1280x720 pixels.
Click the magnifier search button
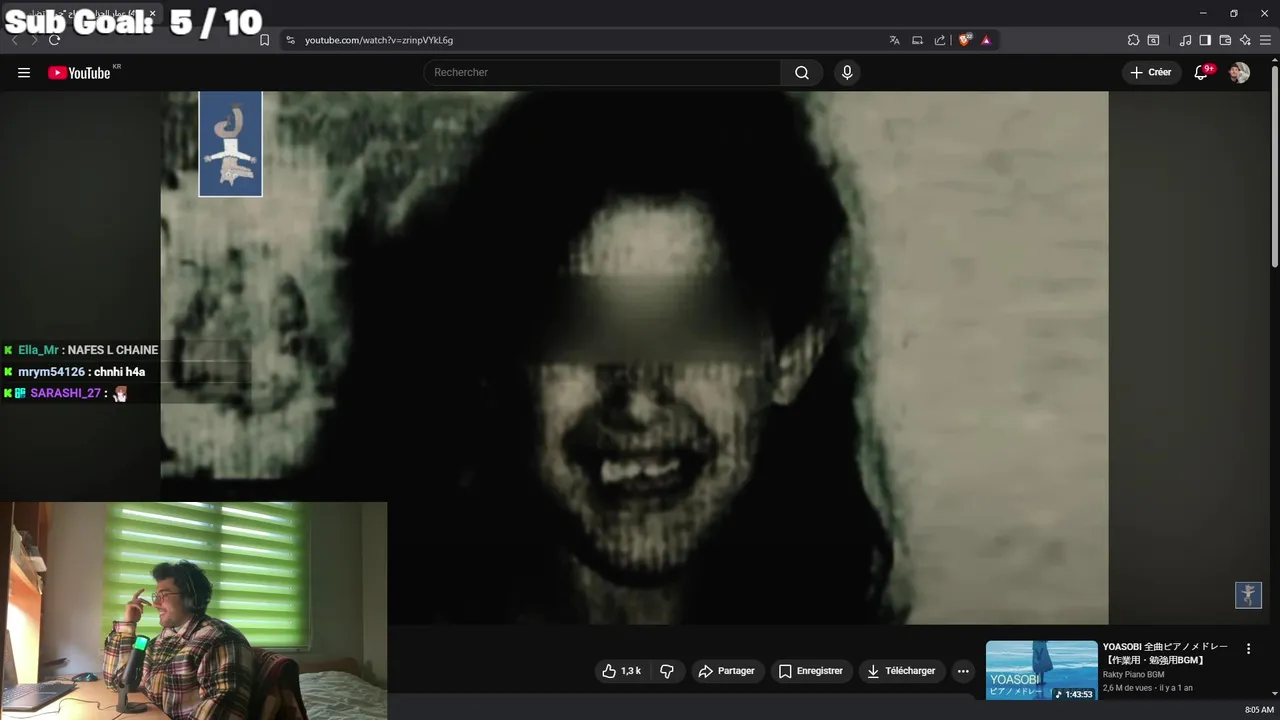point(802,72)
